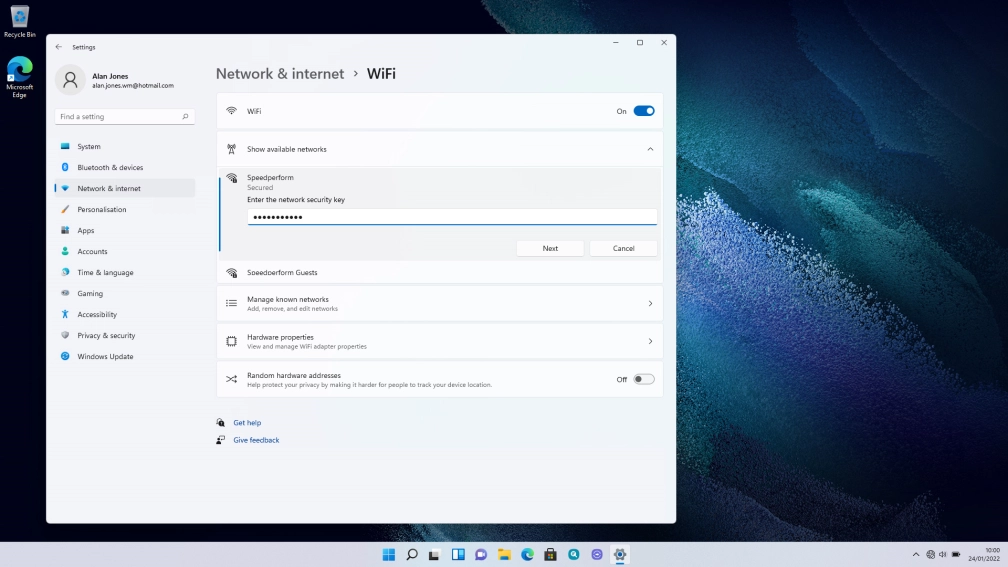The height and width of the screenshot is (567, 1008).
Task: Enable Random hardware addresses toggle
Action: pos(643,379)
